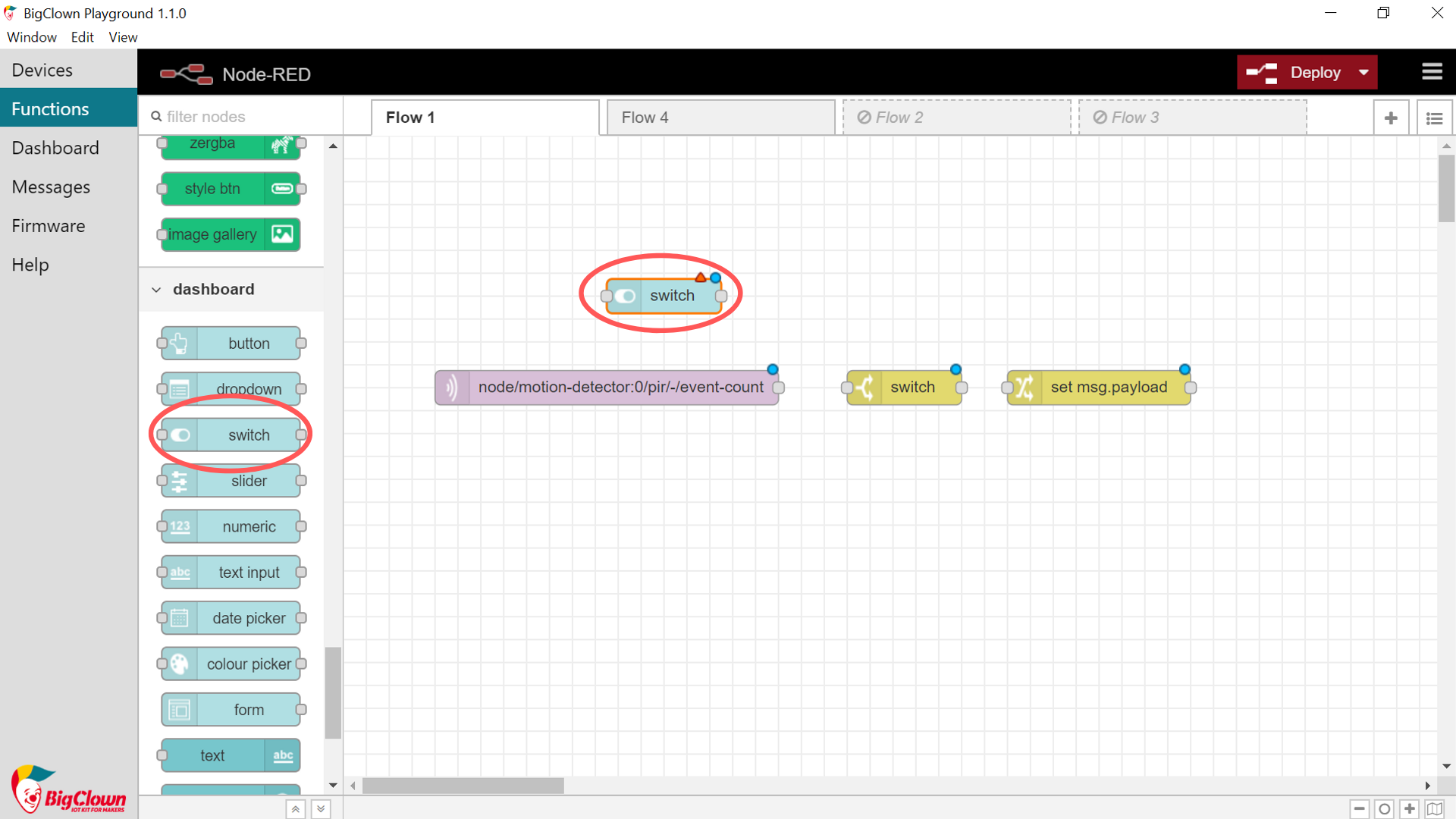Click the filter nodes search field
This screenshot has width=1456, height=819.
coord(241,117)
